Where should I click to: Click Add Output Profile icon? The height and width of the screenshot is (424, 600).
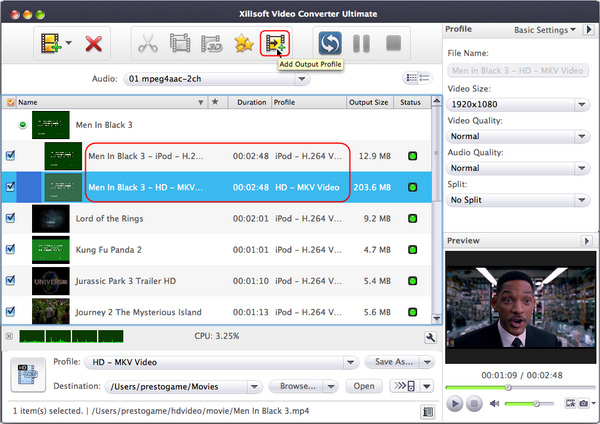point(275,43)
